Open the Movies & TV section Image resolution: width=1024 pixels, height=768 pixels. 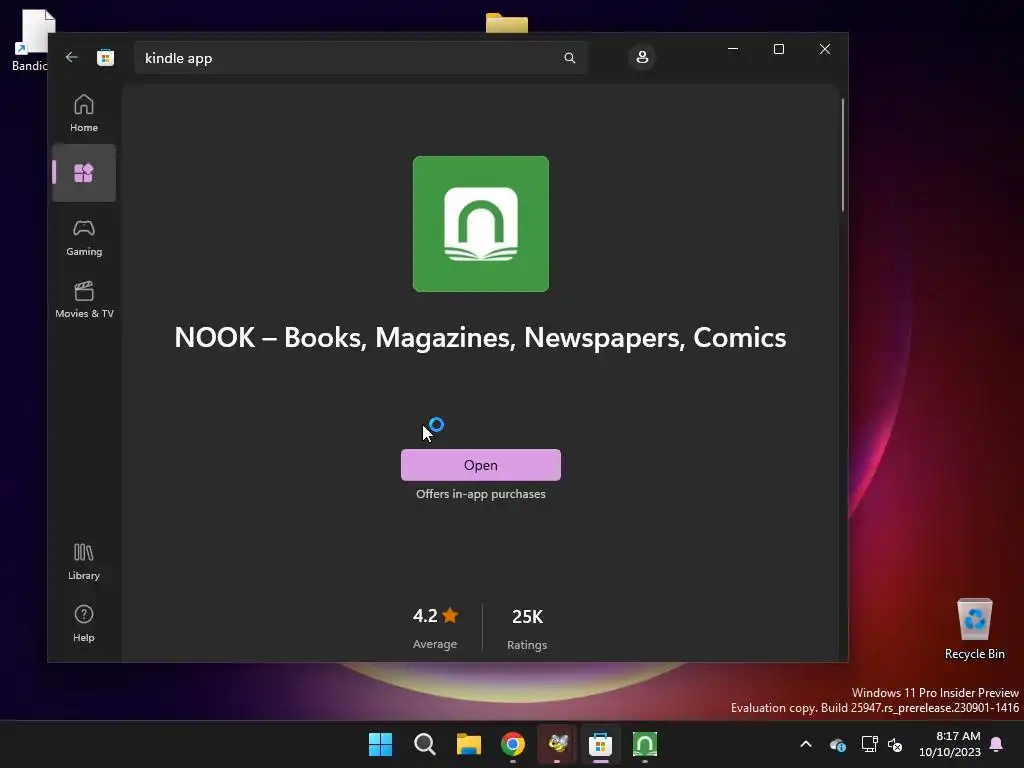click(84, 300)
